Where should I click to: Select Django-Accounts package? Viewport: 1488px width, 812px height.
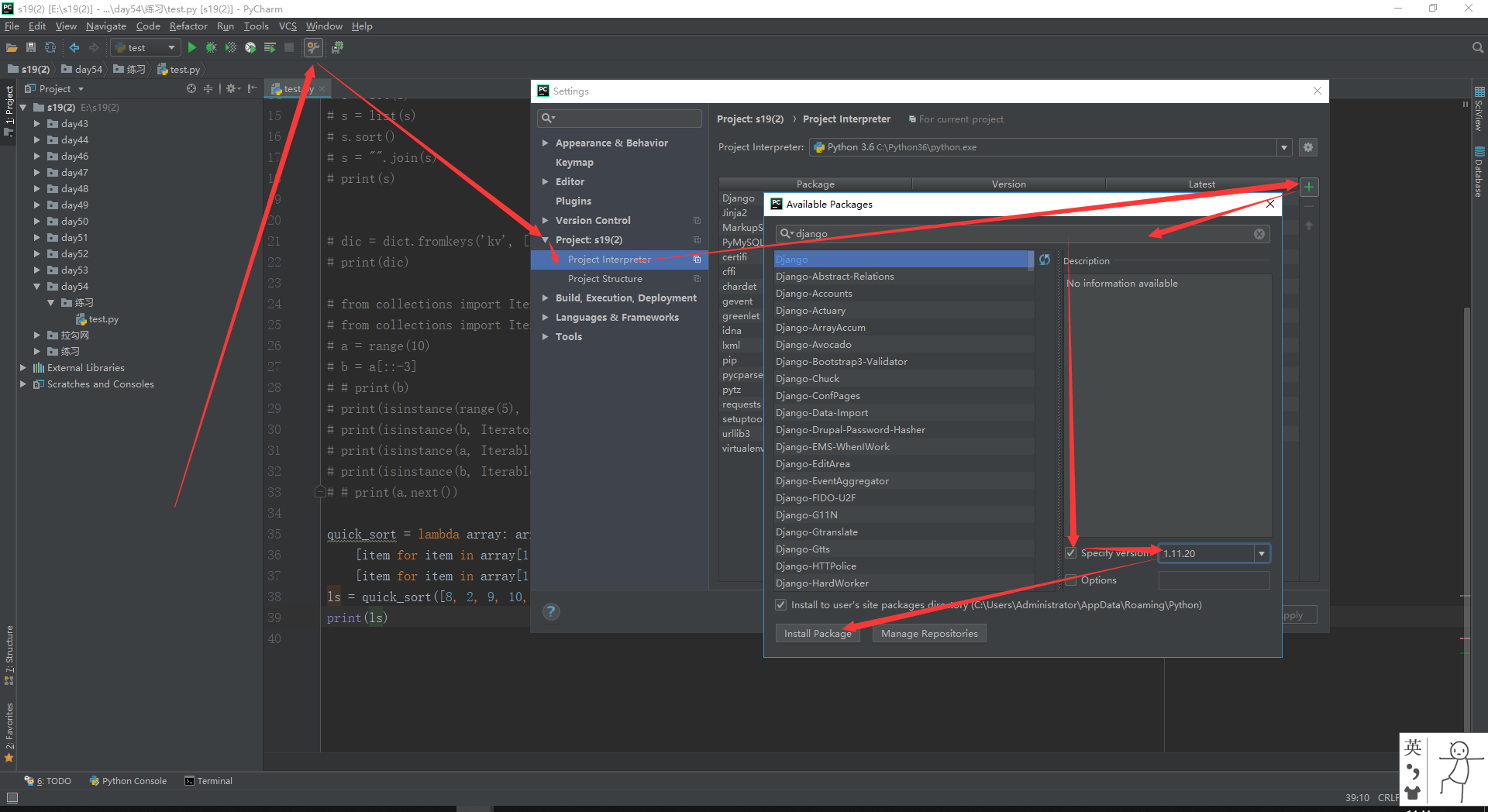[x=904, y=294]
